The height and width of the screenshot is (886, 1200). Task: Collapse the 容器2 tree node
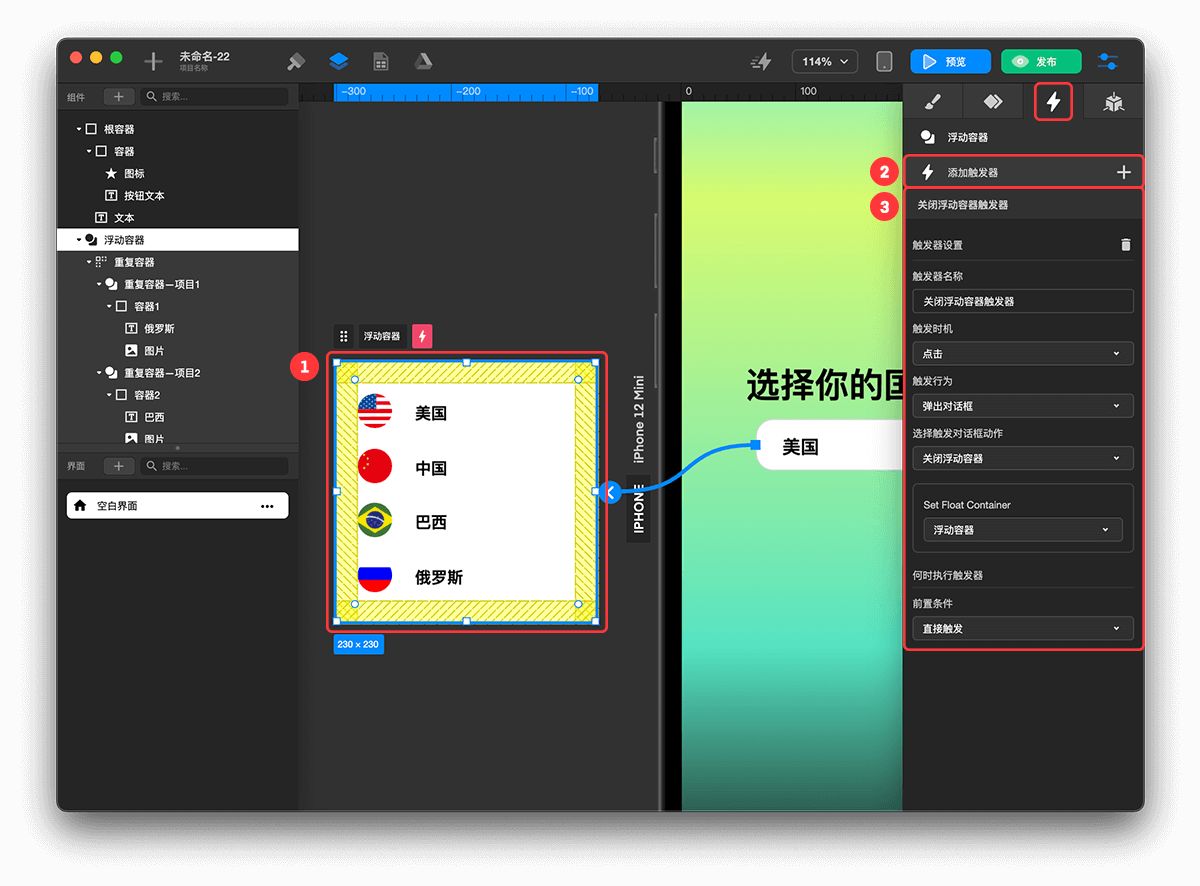click(x=109, y=395)
